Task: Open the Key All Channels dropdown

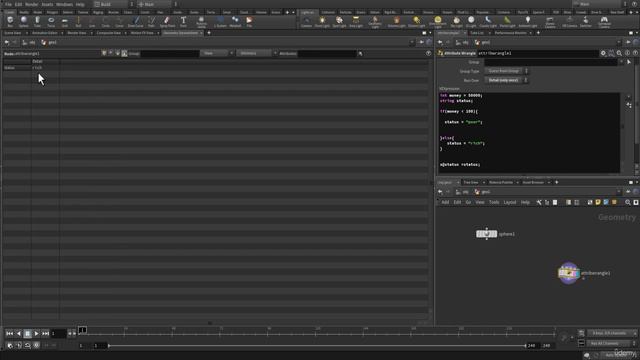Action: point(612,344)
